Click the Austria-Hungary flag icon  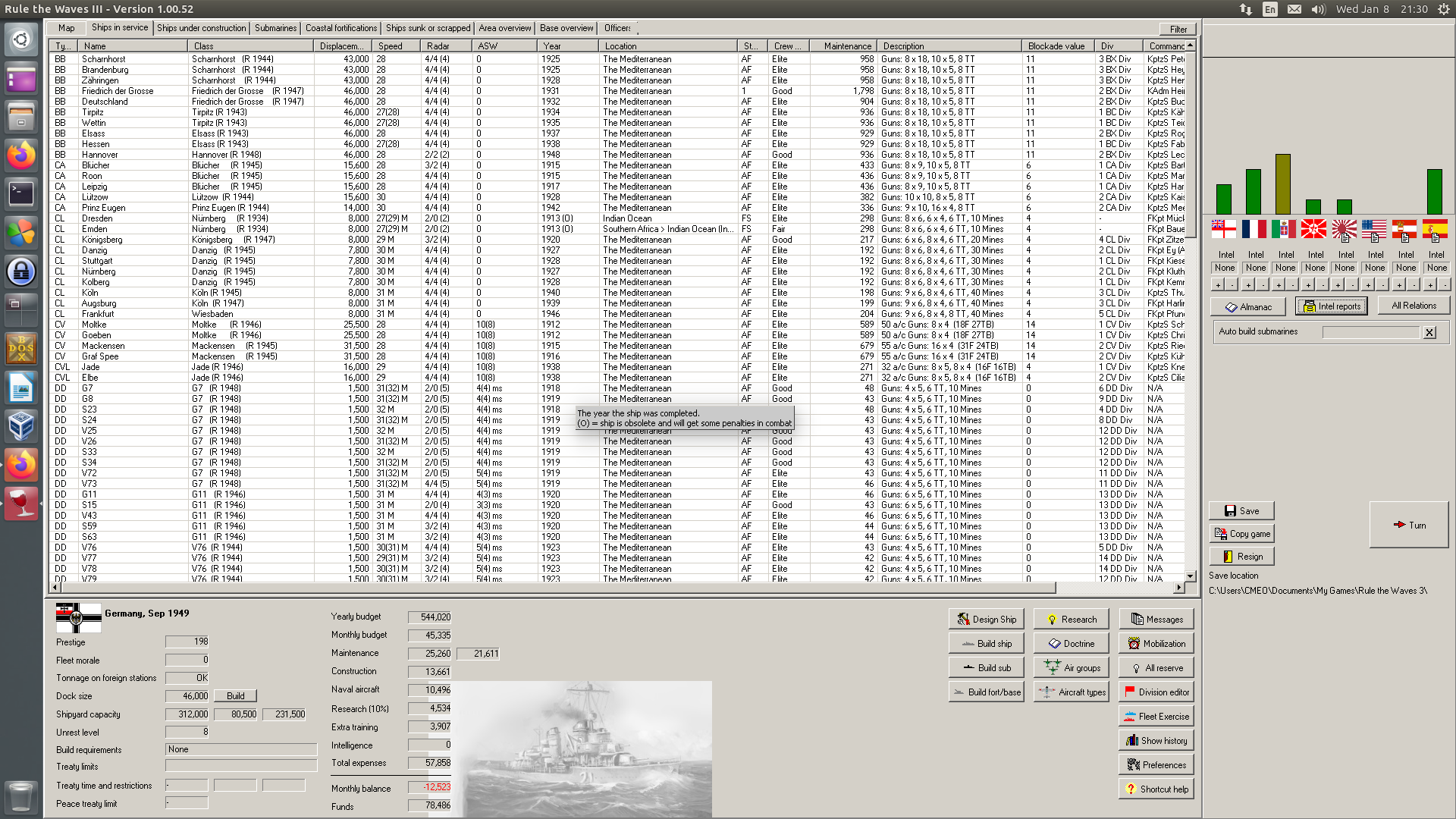1404,228
